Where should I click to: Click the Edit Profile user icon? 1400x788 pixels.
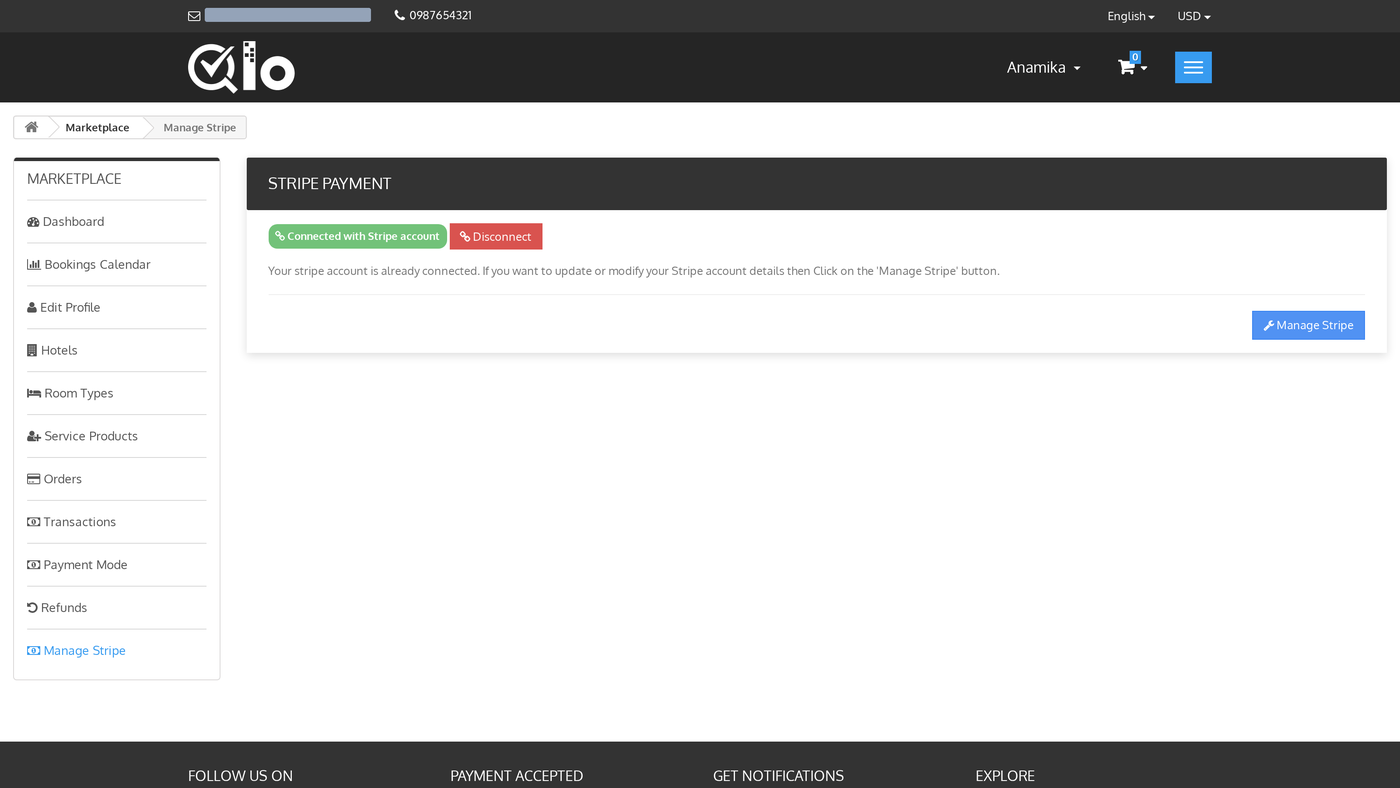coord(32,308)
